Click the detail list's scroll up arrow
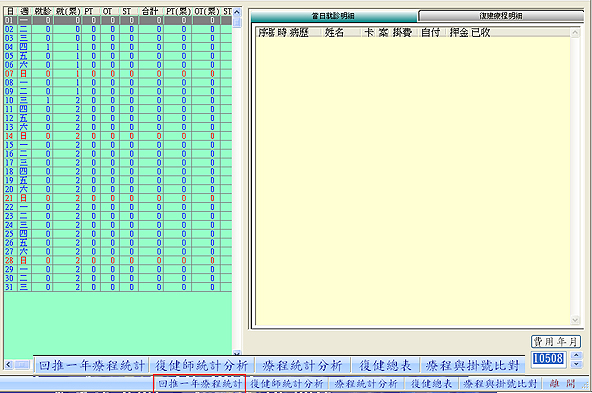The height and width of the screenshot is (393, 592). click(x=575, y=33)
